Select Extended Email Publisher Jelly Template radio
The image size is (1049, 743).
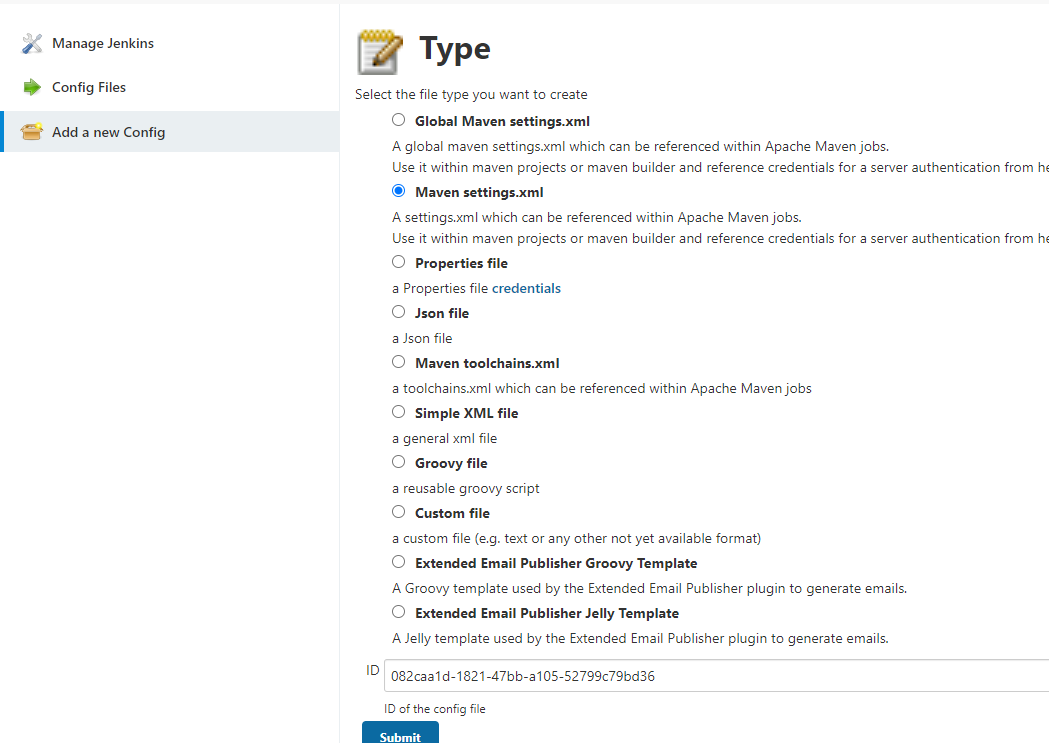click(399, 612)
